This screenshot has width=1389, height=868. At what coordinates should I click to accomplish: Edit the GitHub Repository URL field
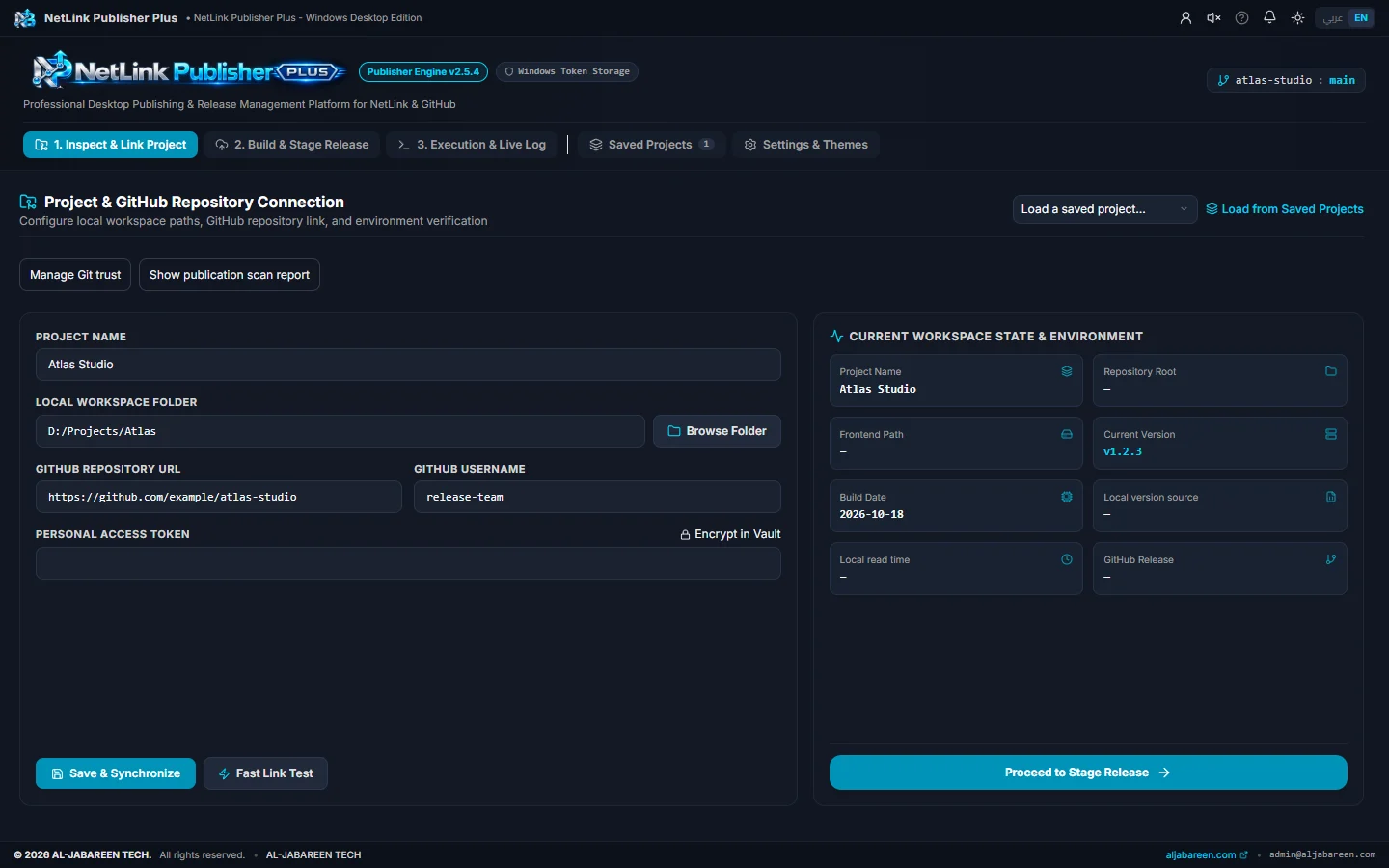tap(219, 497)
